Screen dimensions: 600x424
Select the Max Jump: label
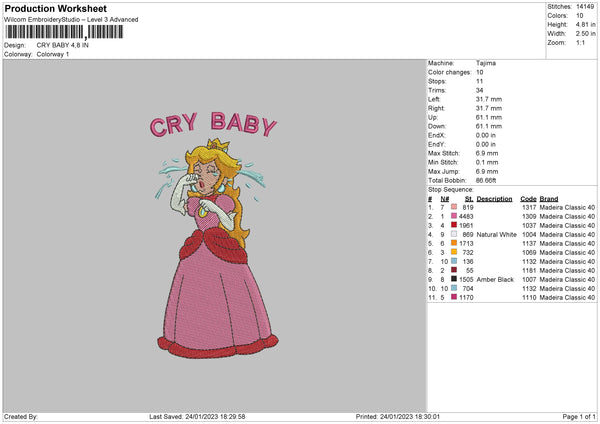pyautogui.click(x=444, y=171)
